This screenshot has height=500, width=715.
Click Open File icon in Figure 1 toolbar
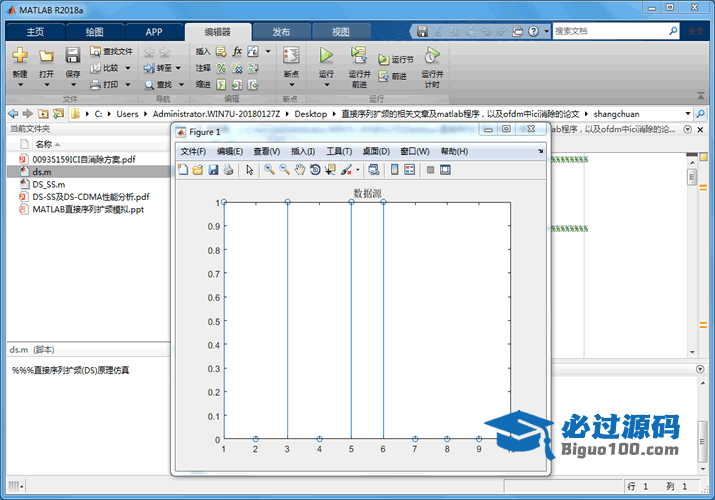tap(198, 170)
